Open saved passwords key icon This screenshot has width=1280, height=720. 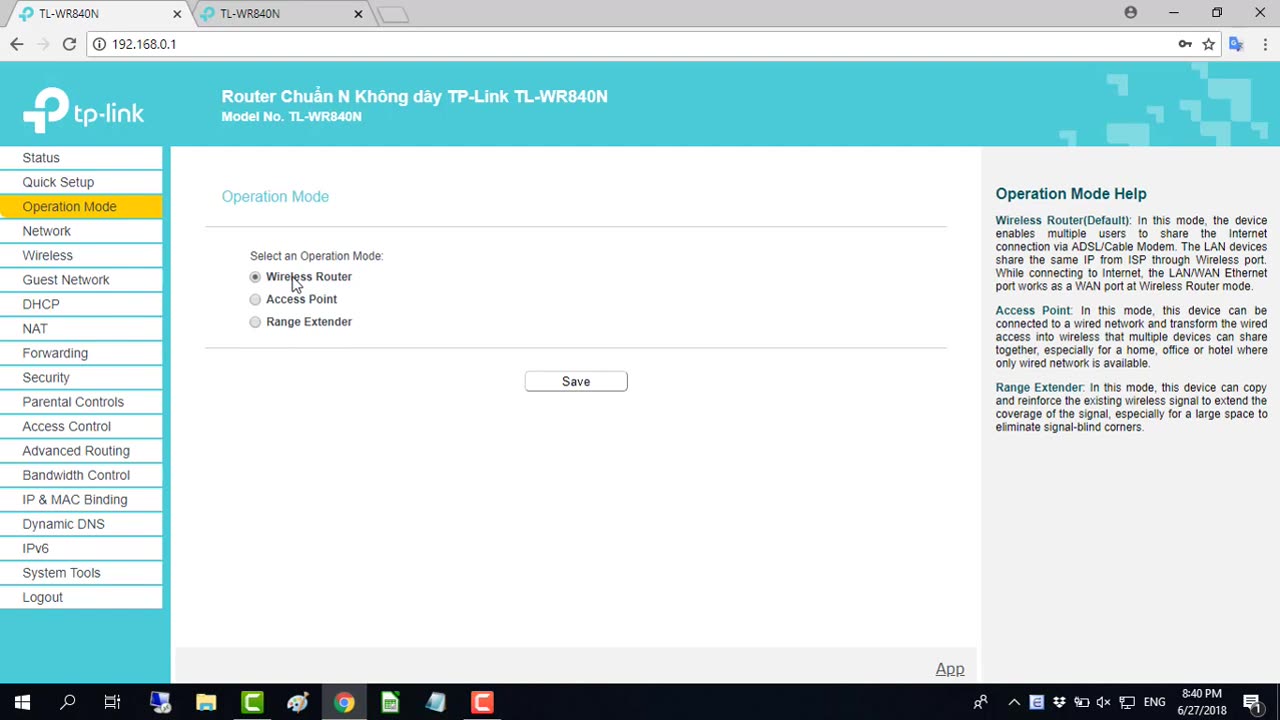[x=1185, y=44]
